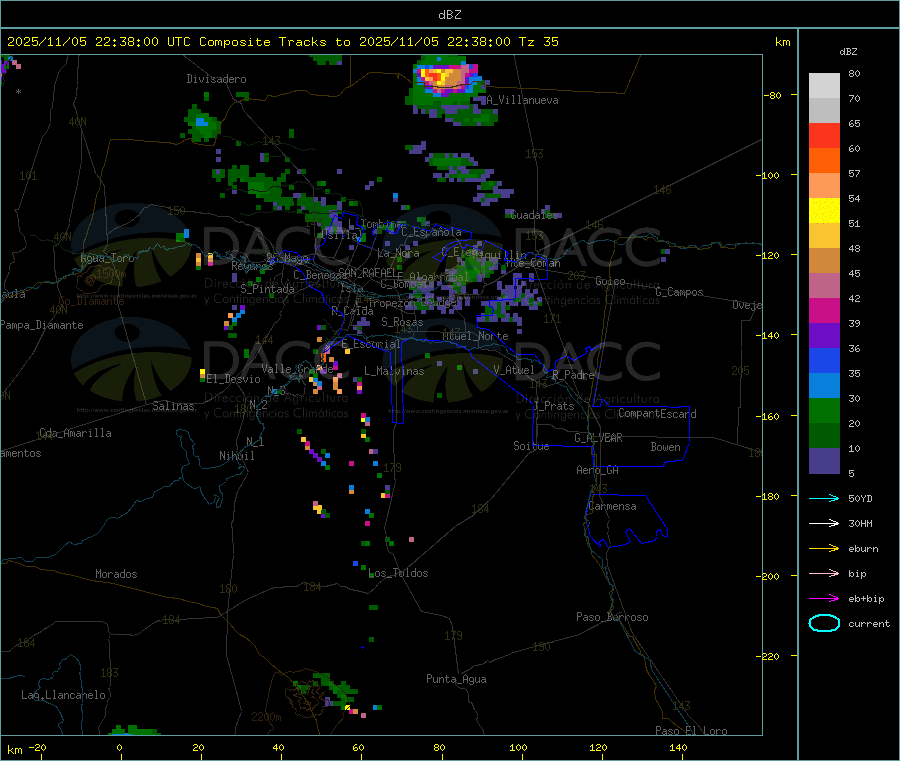Click the Salinas map label
The width and height of the screenshot is (900, 761).
pyautogui.click(x=173, y=406)
